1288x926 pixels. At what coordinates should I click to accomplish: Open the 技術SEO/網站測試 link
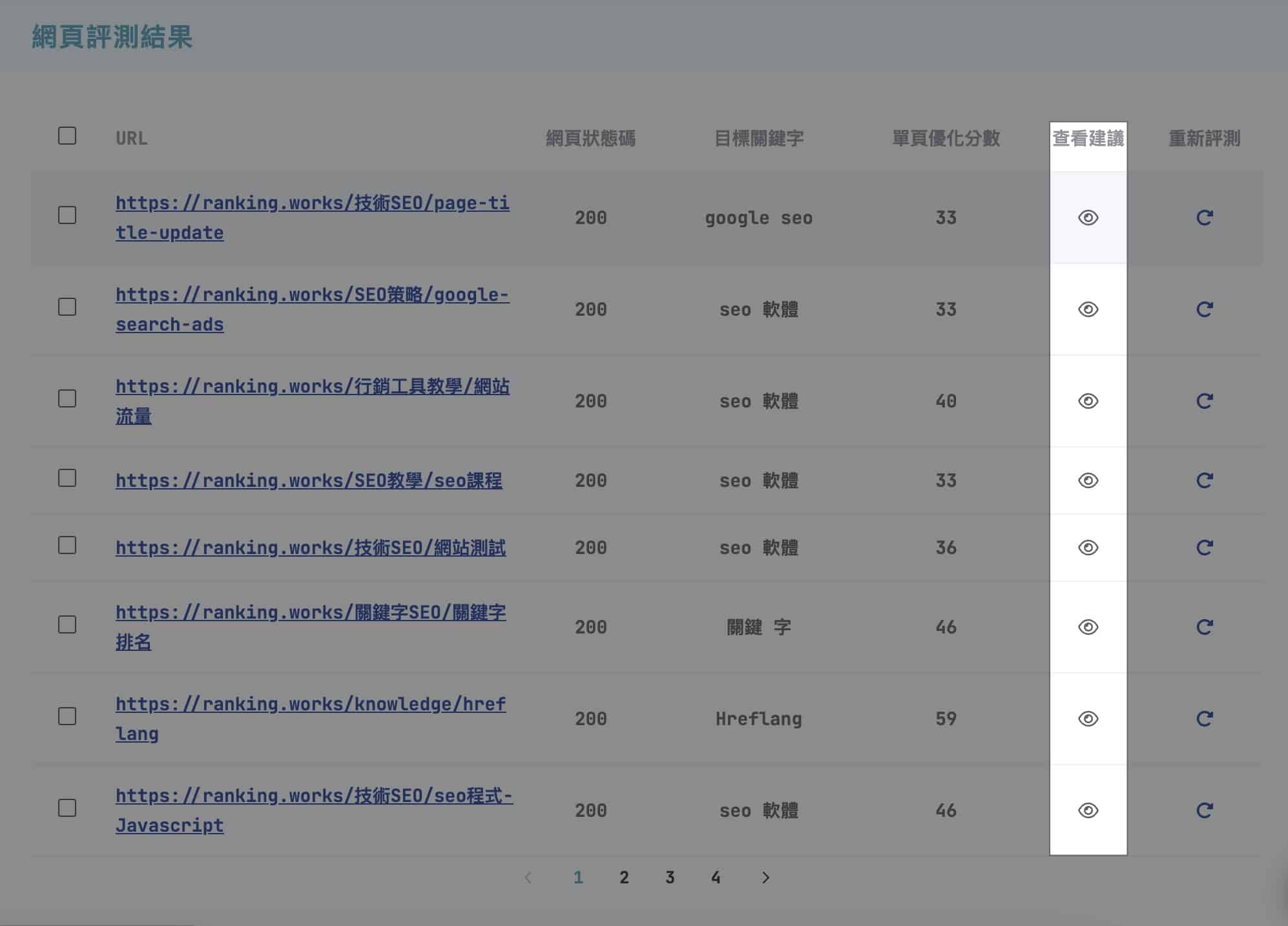coord(310,548)
